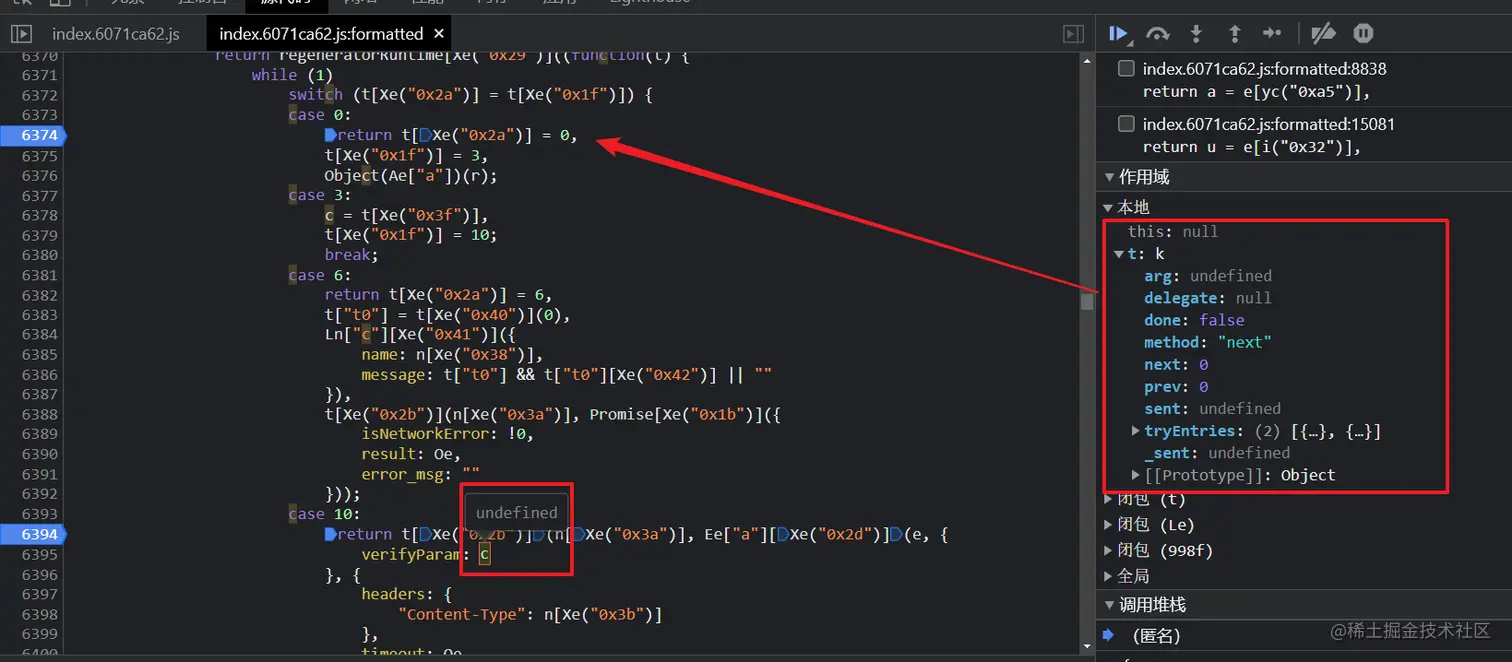Image resolution: width=1512 pixels, height=662 pixels.
Task: Toggle inline breakpoint before (e, { on line 6394
Action: [x=896, y=535]
